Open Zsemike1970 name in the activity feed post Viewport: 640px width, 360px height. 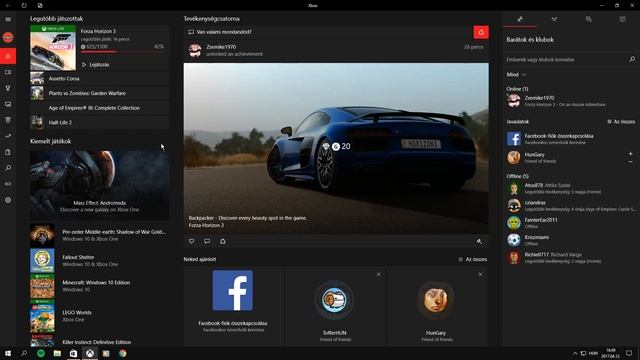coord(221,47)
